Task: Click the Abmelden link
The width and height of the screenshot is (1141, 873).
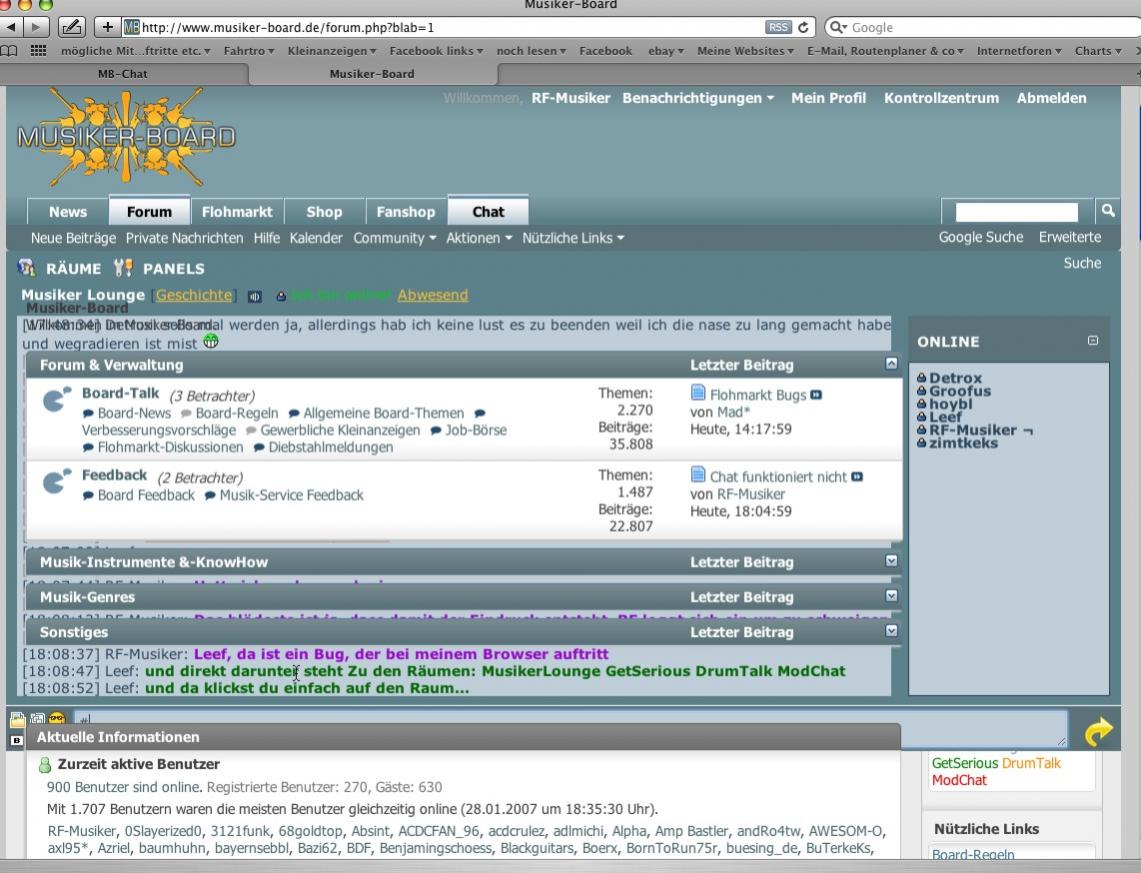Action: 1051,98
